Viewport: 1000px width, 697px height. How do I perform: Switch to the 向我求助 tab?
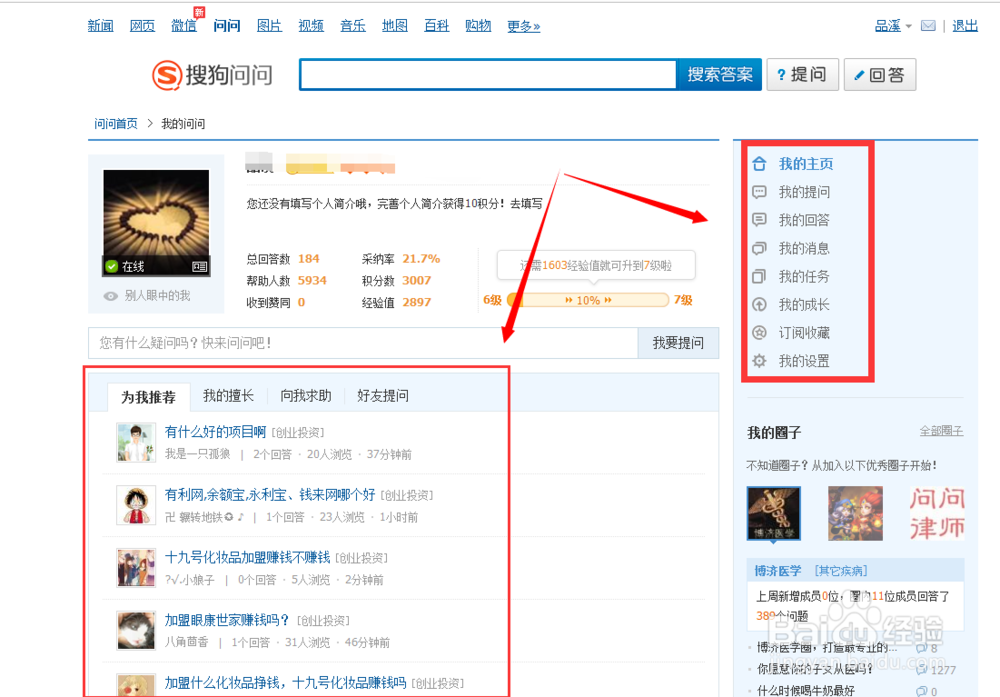pos(305,395)
